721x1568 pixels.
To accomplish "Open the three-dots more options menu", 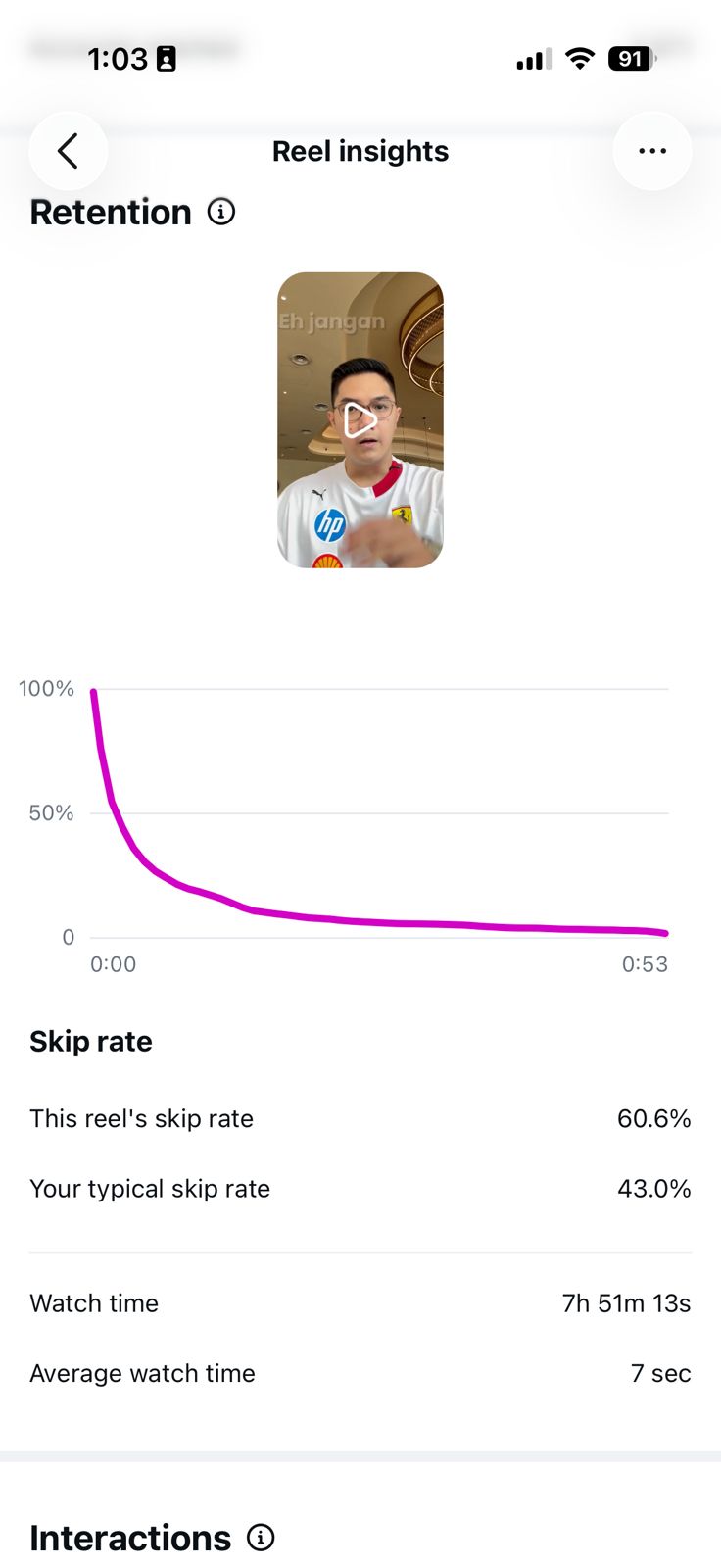I will click(652, 151).
